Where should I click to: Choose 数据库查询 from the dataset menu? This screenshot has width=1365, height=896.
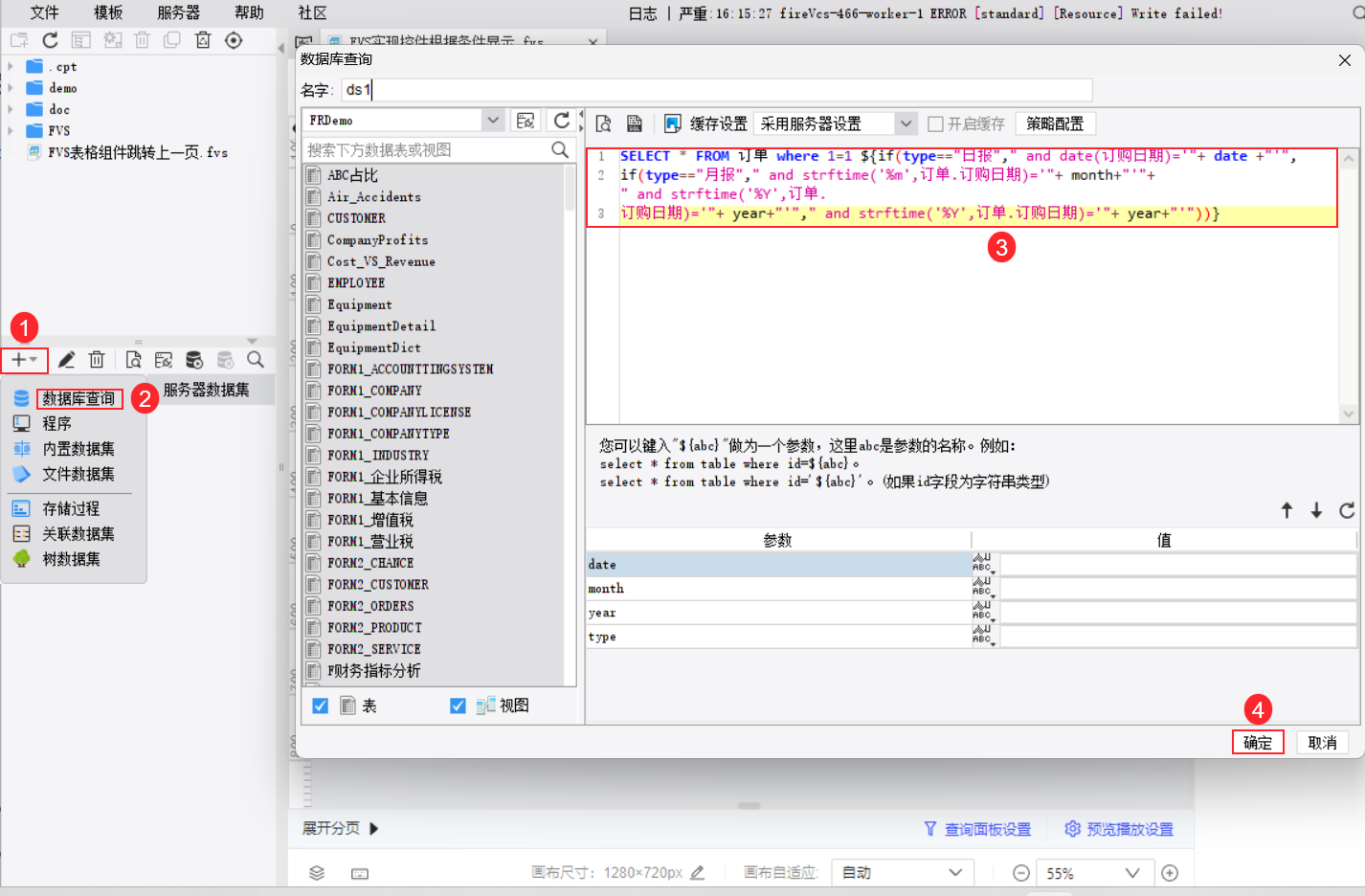[78, 398]
